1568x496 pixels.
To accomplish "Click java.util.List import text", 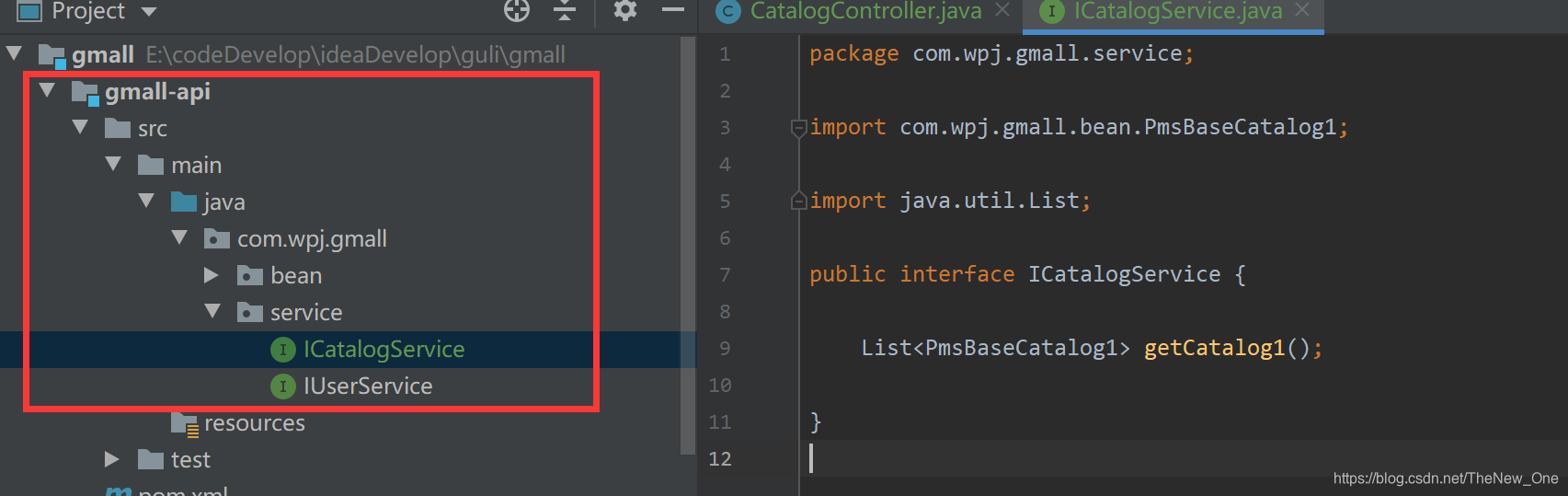I will click(x=989, y=201).
